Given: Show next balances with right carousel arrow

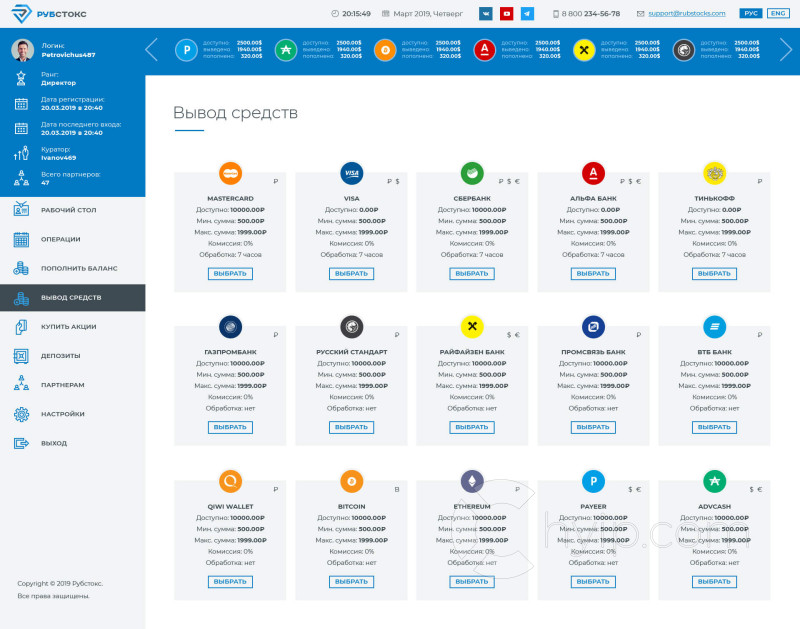Looking at the screenshot, I should (786, 50).
